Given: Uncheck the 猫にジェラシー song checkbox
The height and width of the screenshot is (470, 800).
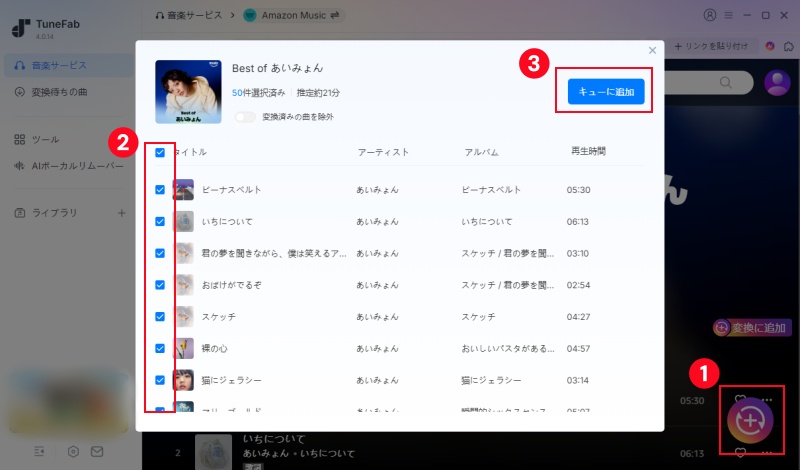Looking at the screenshot, I should pyautogui.click(x=160, y=380).
